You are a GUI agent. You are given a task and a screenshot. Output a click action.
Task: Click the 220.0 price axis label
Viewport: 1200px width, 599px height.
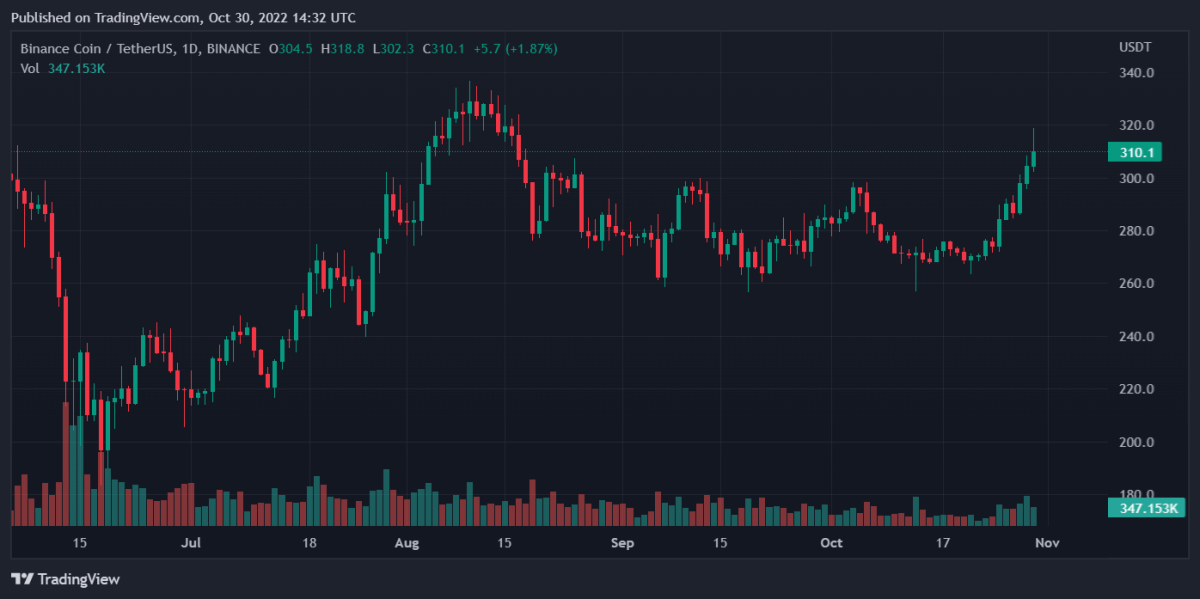click(1139, 389)
